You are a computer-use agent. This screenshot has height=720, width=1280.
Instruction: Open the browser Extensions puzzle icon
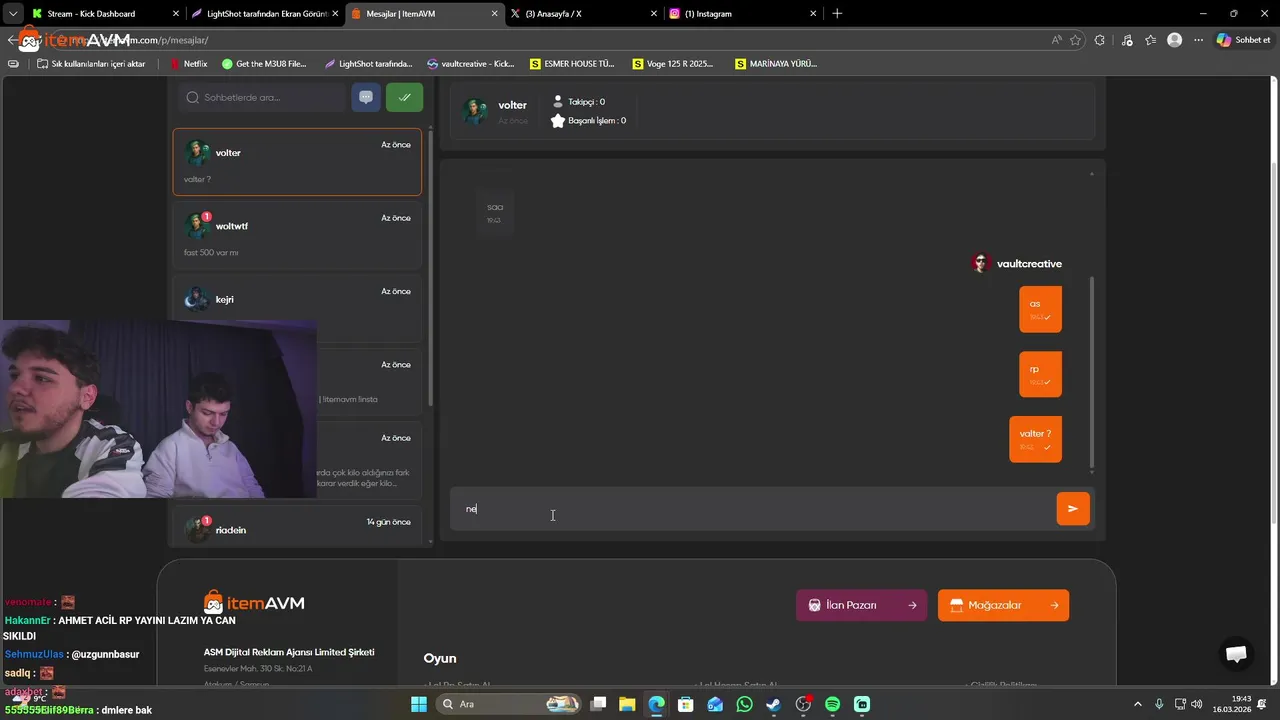[1100, 40]
